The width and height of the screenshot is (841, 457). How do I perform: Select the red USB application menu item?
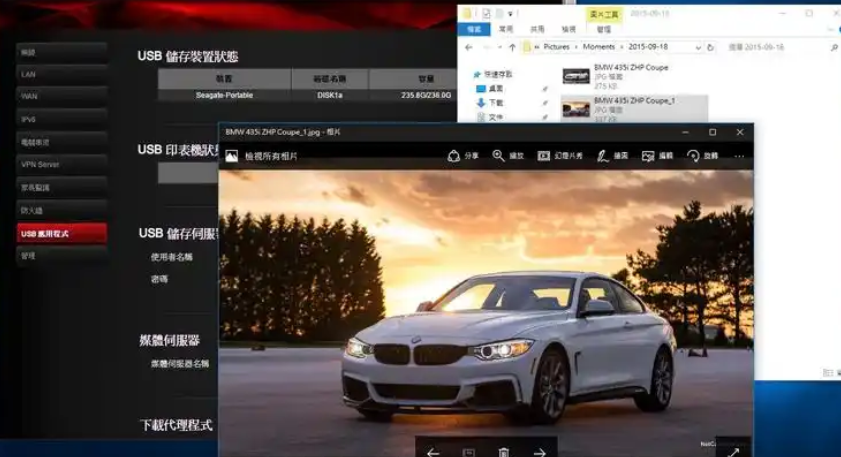point(62,233)
